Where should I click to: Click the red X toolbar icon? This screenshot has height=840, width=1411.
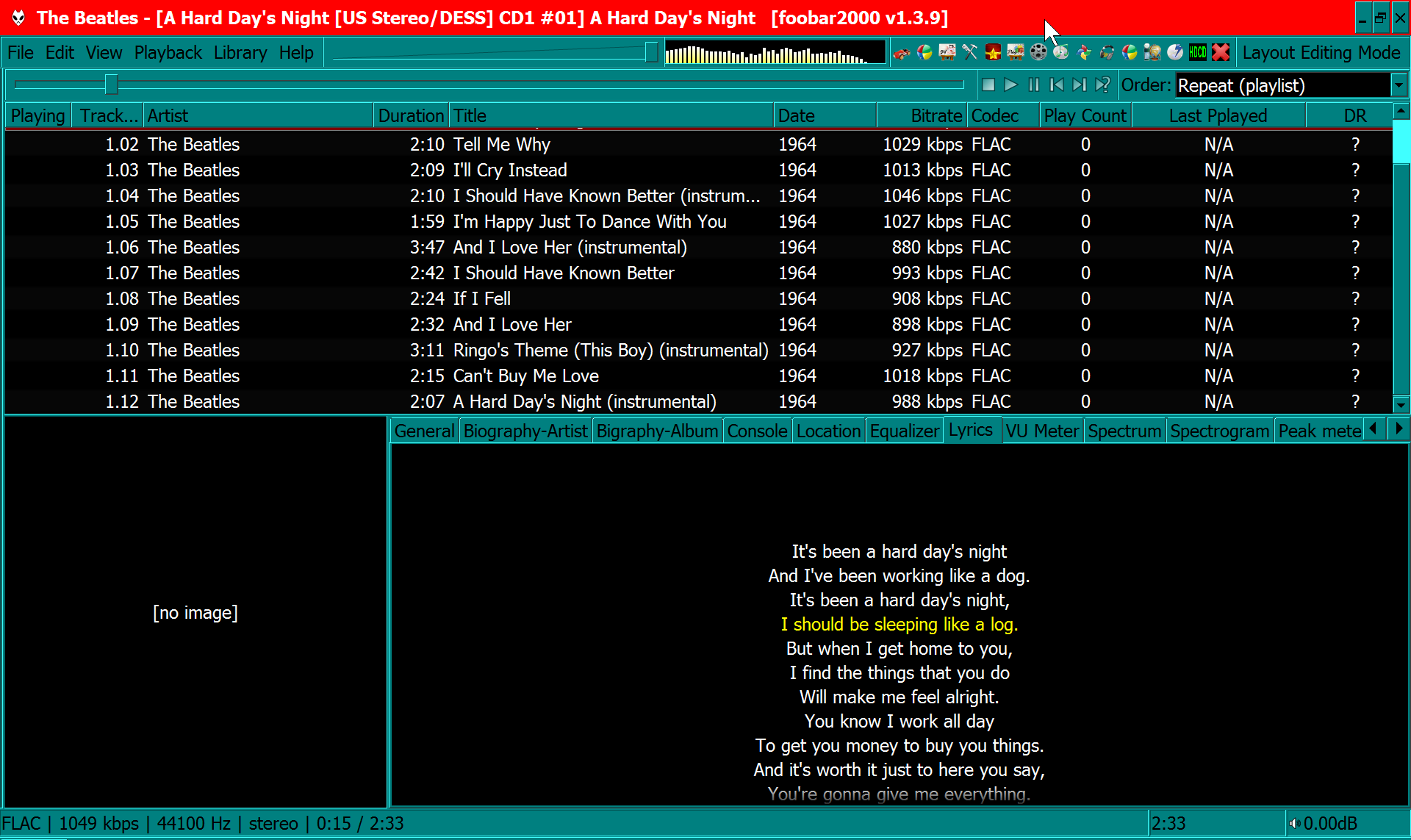1221,52
